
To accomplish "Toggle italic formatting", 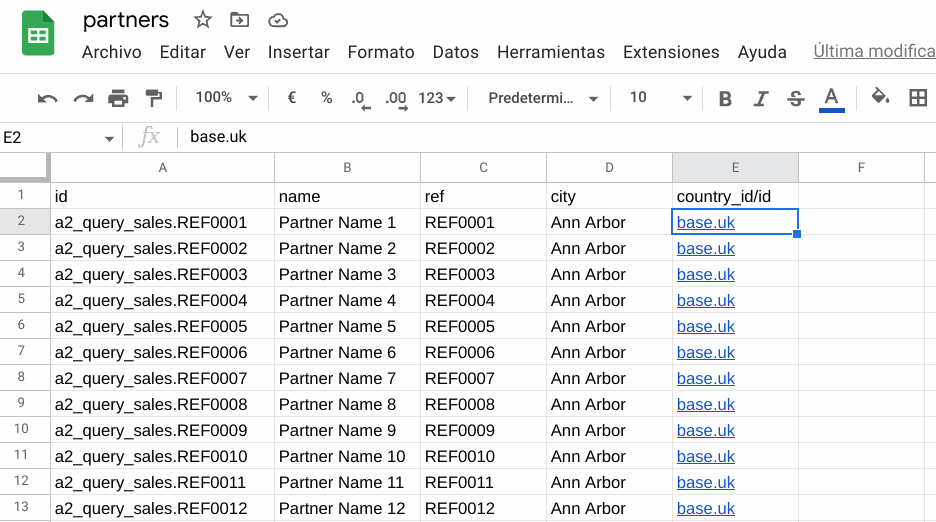I will pyautogui.click(x=760, y=99).
